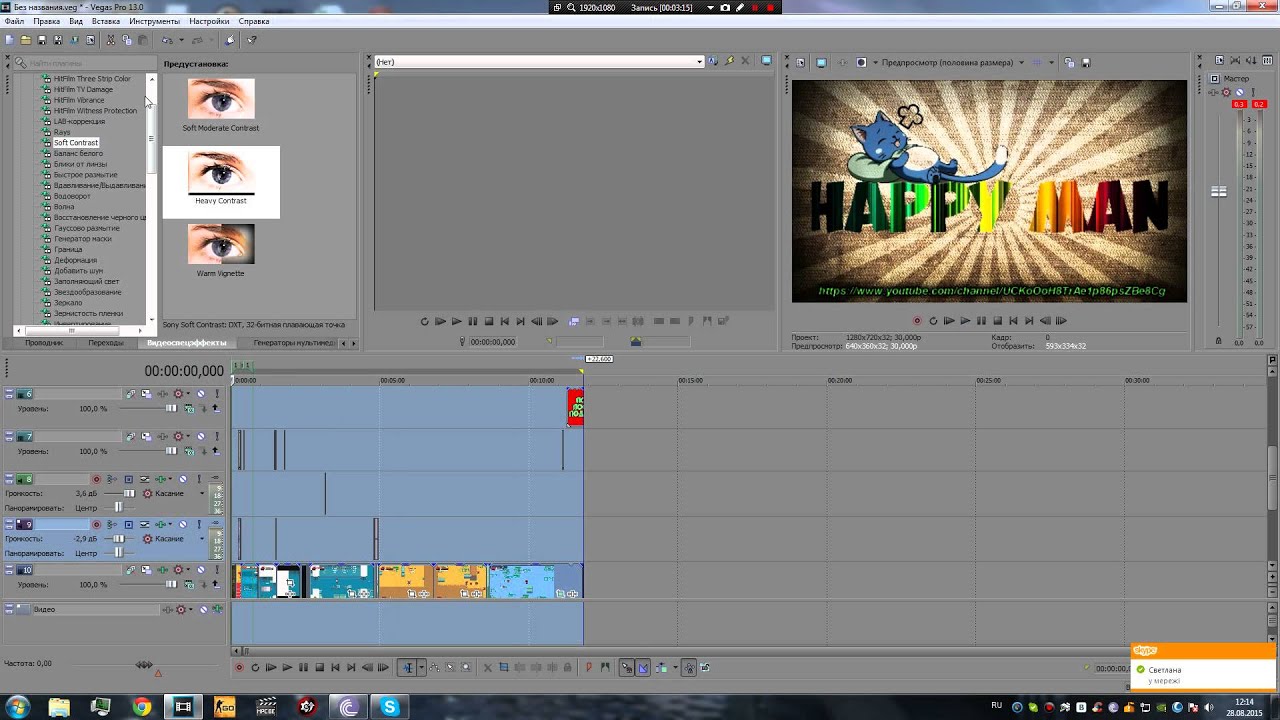Minimize track 6 height button
Screen dimensions: 1280x720
tap(9, 391)
